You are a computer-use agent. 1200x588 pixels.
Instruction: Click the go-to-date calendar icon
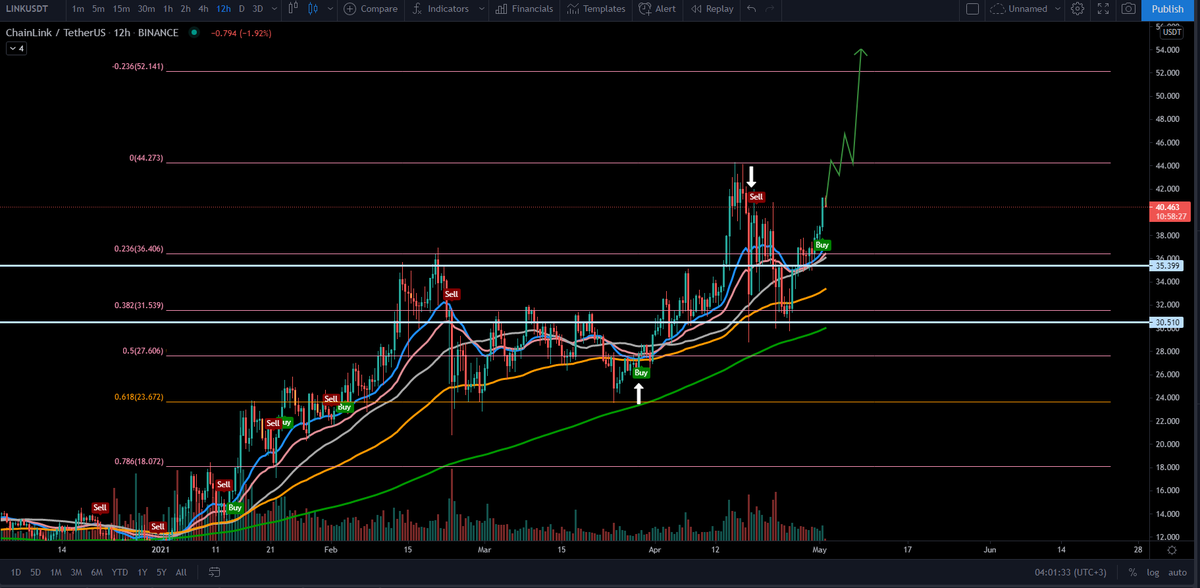[214, 573]
